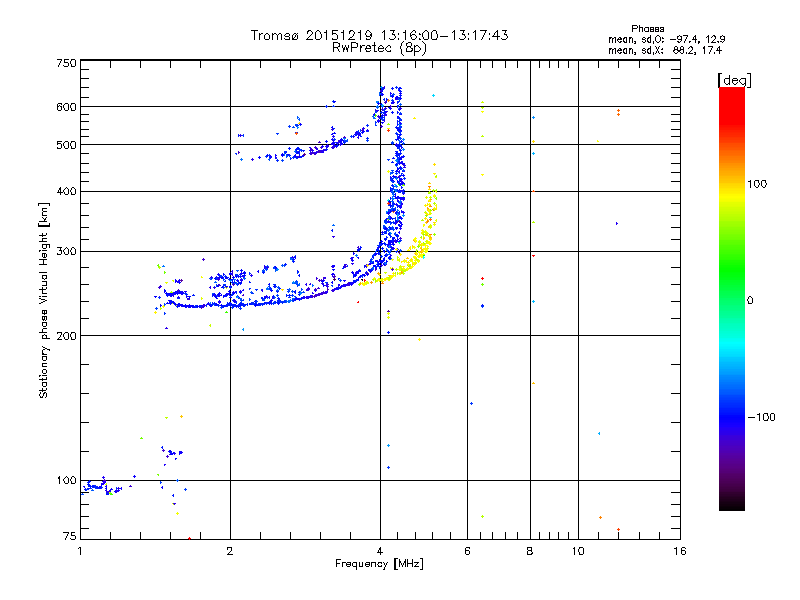Viewport: 800px width, 600px height.
Task: Click the x-axis tick label "8"
Action: click(x=530, y=551)
